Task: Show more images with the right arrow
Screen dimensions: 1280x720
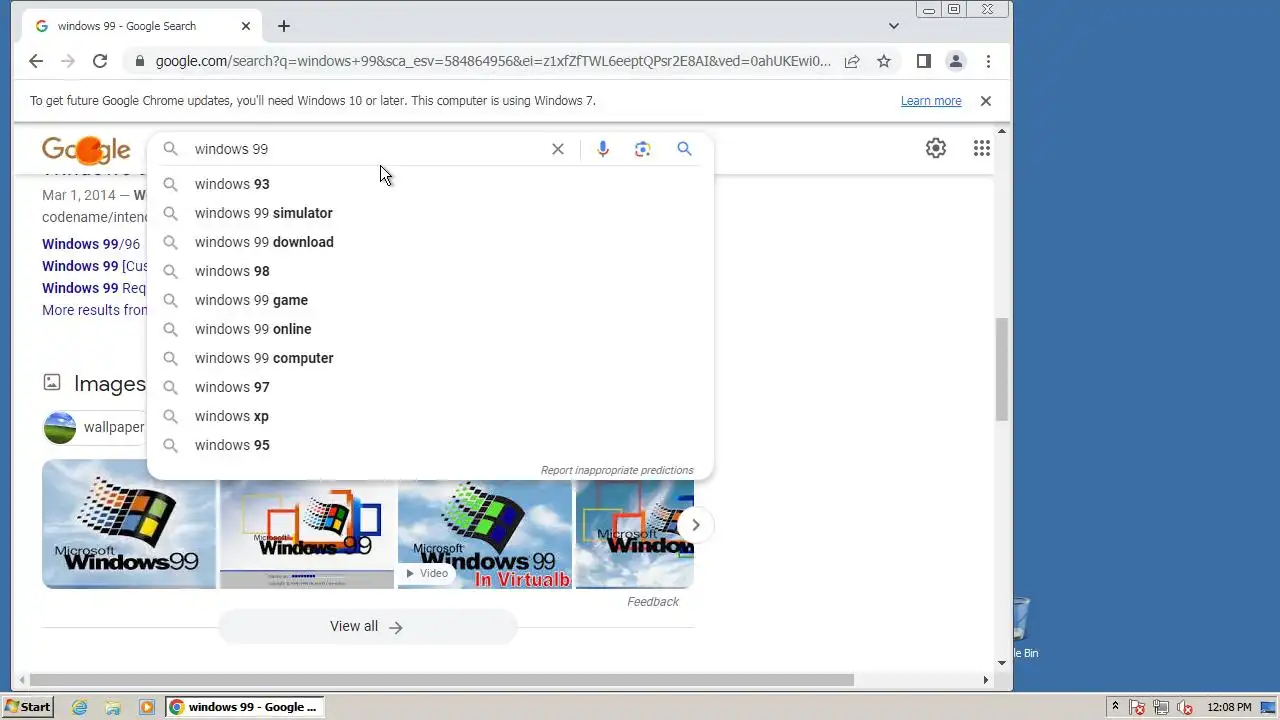Action: point(695,524)
